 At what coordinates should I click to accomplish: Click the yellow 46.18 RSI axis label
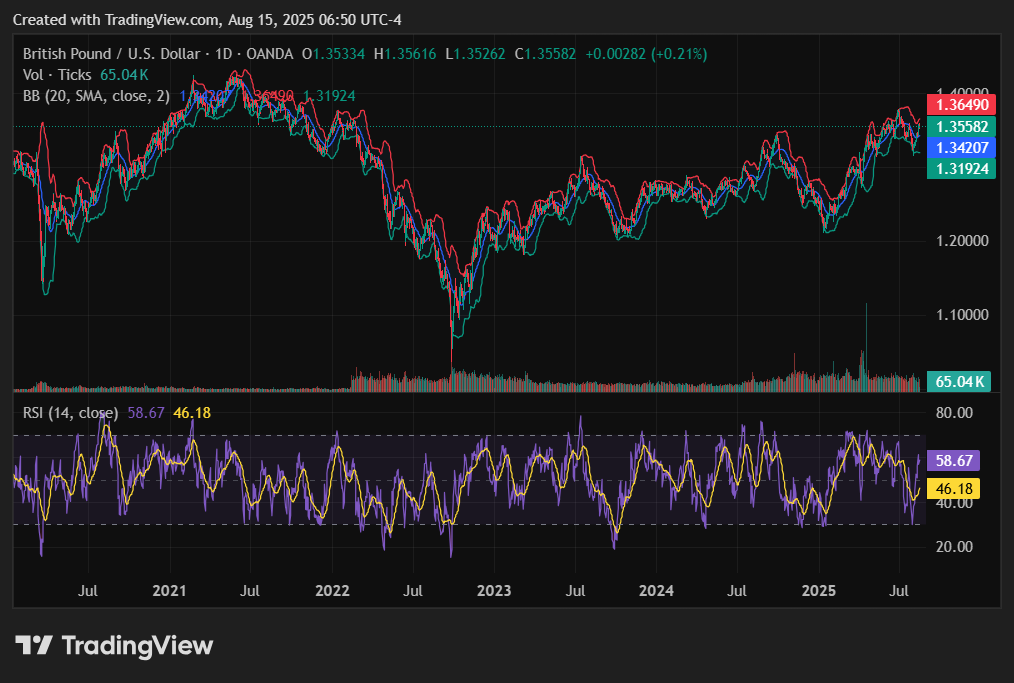(x=954, y=488)
